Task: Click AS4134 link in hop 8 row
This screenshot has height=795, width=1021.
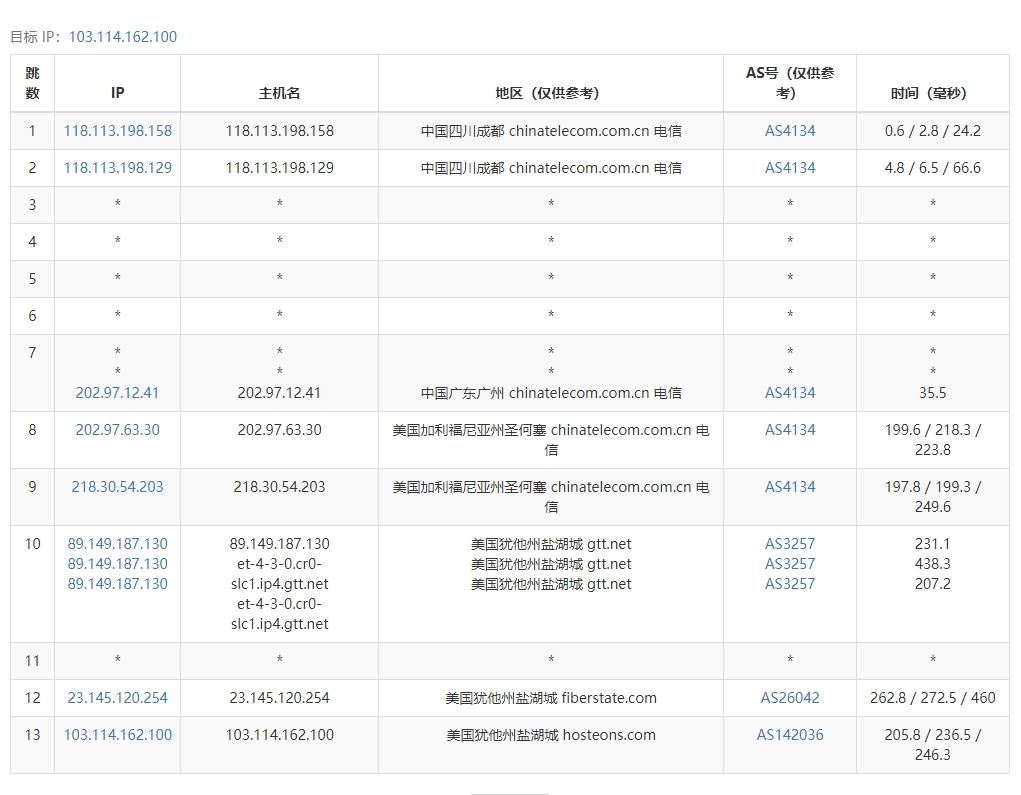Action: click(790, 430)
